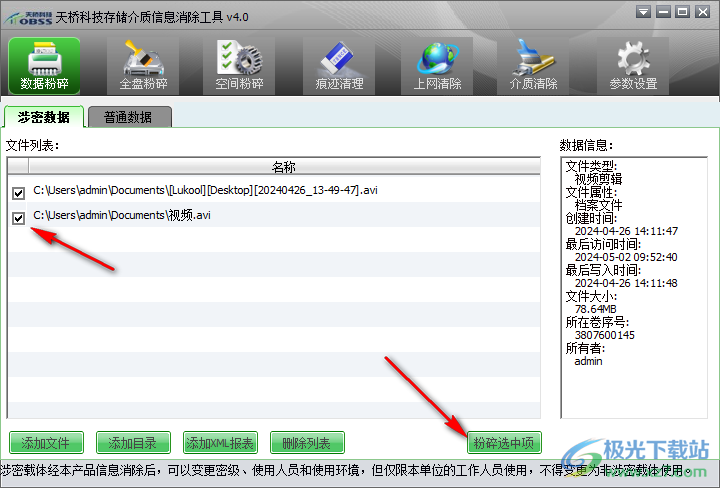Open the 参数设置 settings module
The height and width of the screenshot is (488, 720).
(633, 66)
